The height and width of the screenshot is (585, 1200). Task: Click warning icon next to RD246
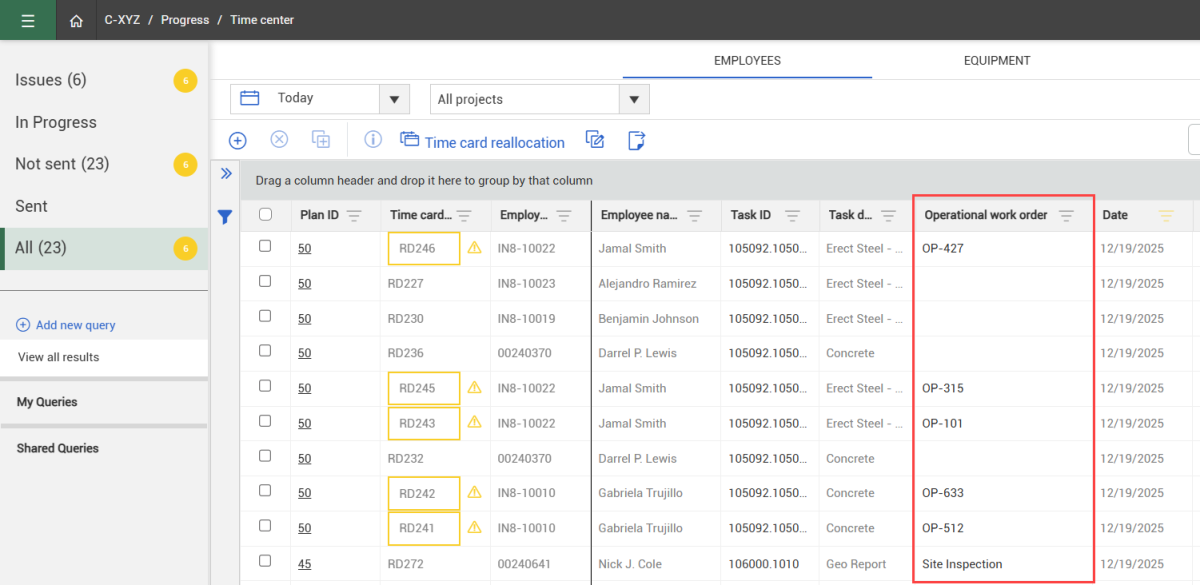pos(474,248)
